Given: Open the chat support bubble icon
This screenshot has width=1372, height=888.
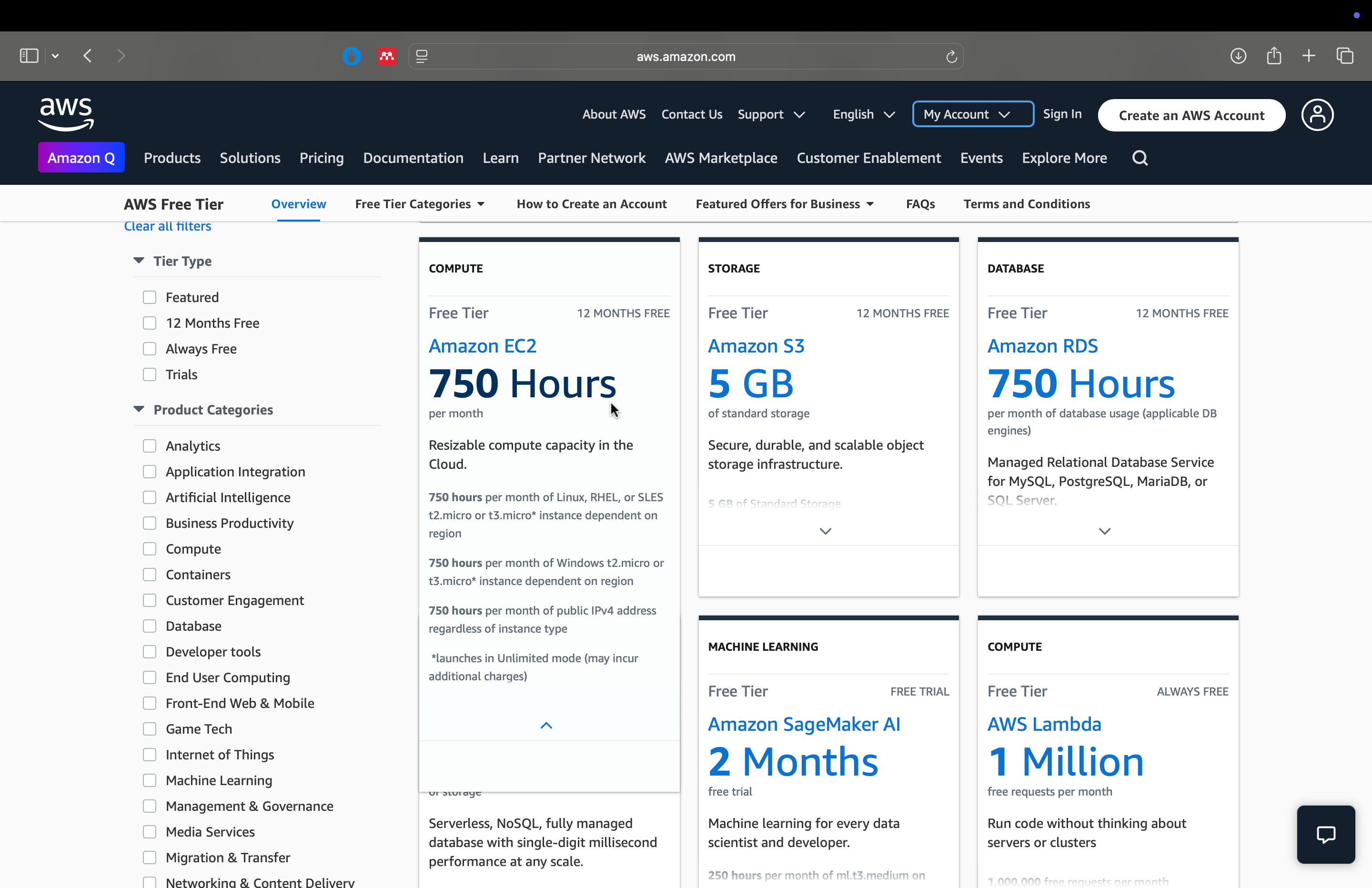Looking at the screenshot, I should pyautogui.click(x=1326, y=834).
